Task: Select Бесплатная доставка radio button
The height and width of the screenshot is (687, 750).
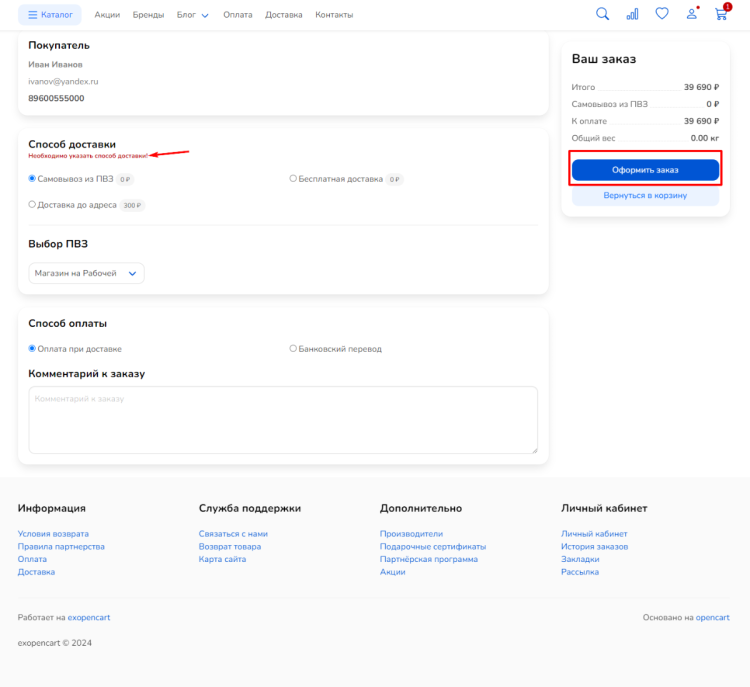Action: coord(293,179)
